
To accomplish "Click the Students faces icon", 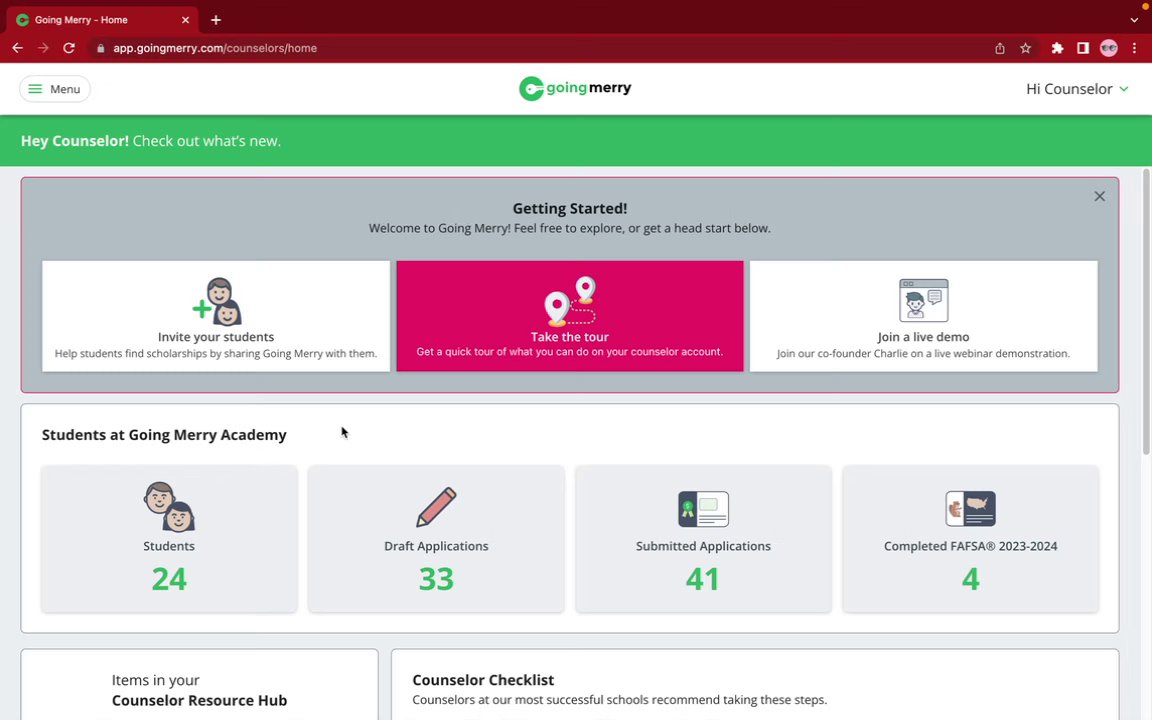I will click(x=169, y=506).
